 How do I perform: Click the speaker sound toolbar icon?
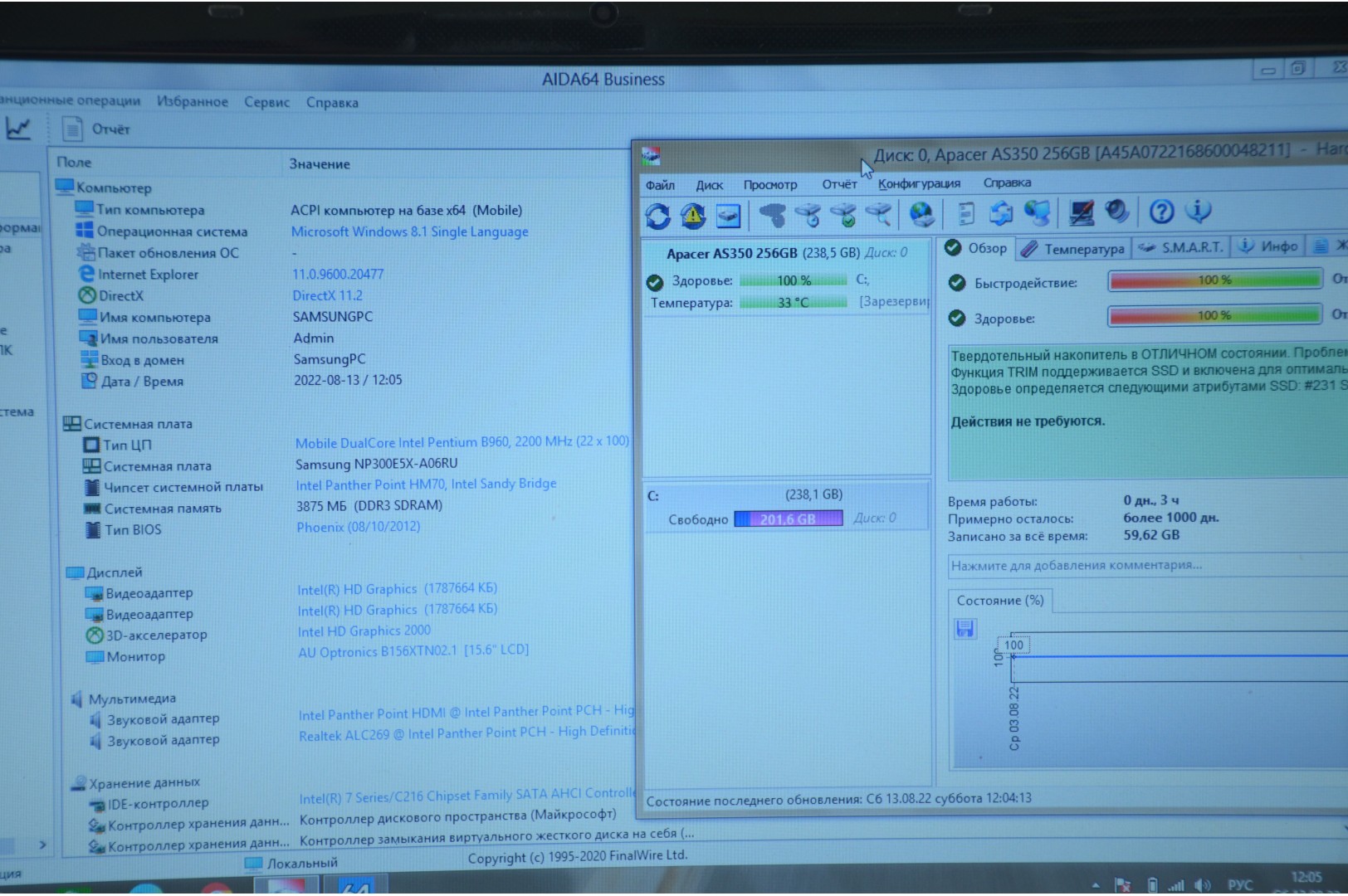(1117, 212)
